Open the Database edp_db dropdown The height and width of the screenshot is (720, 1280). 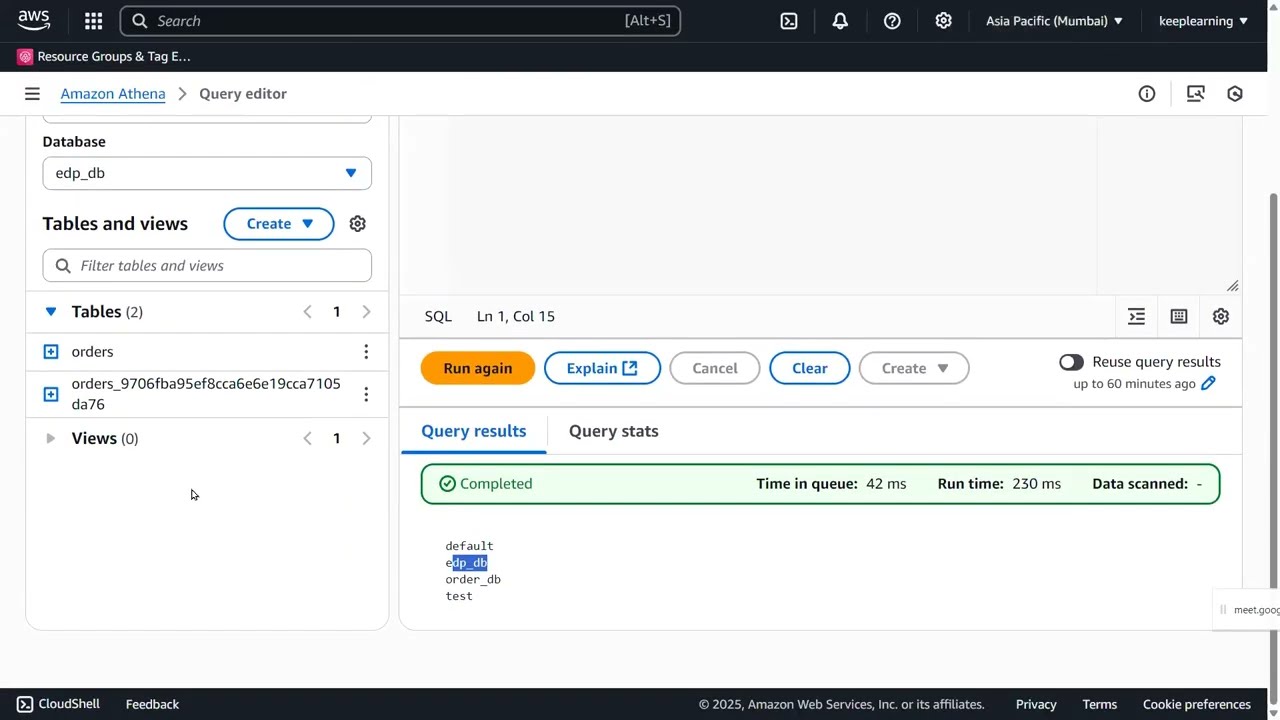click(x=207, y=173)
